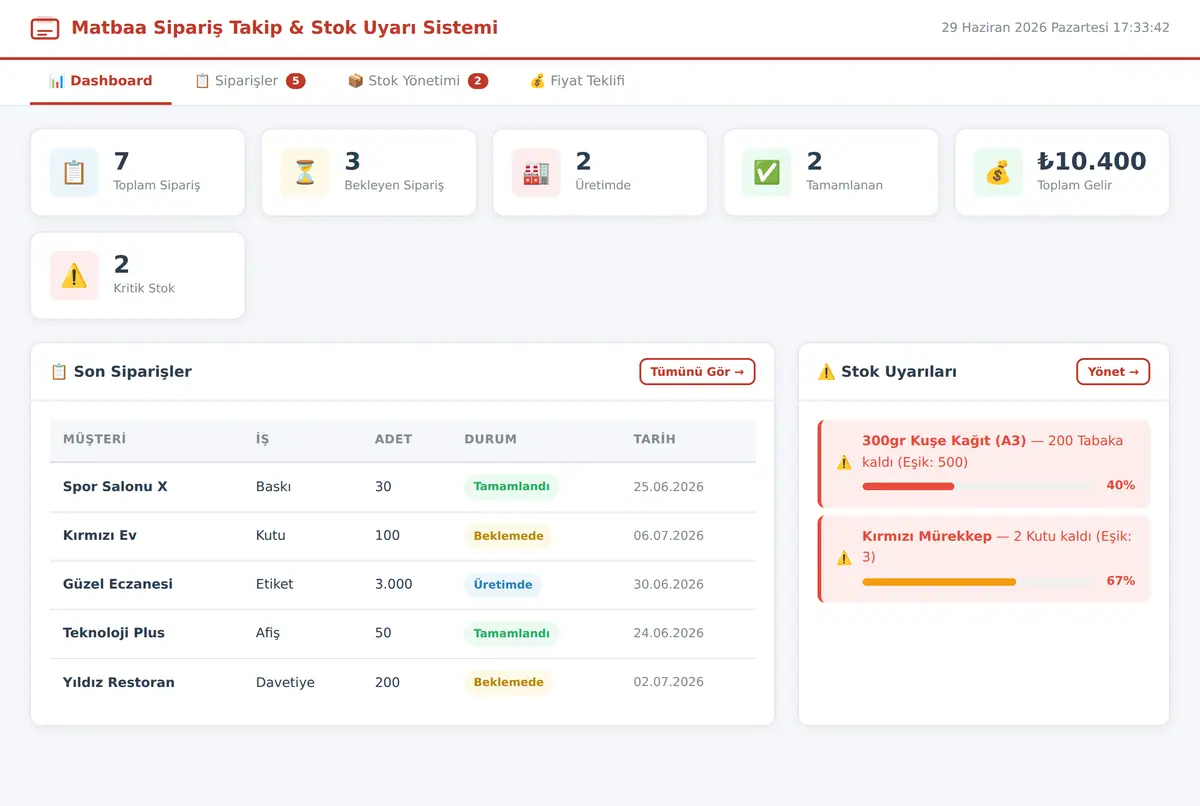Select the Güzel Eczanesi order row
The image size is (1200, 806).
click(x=403, y=584)
